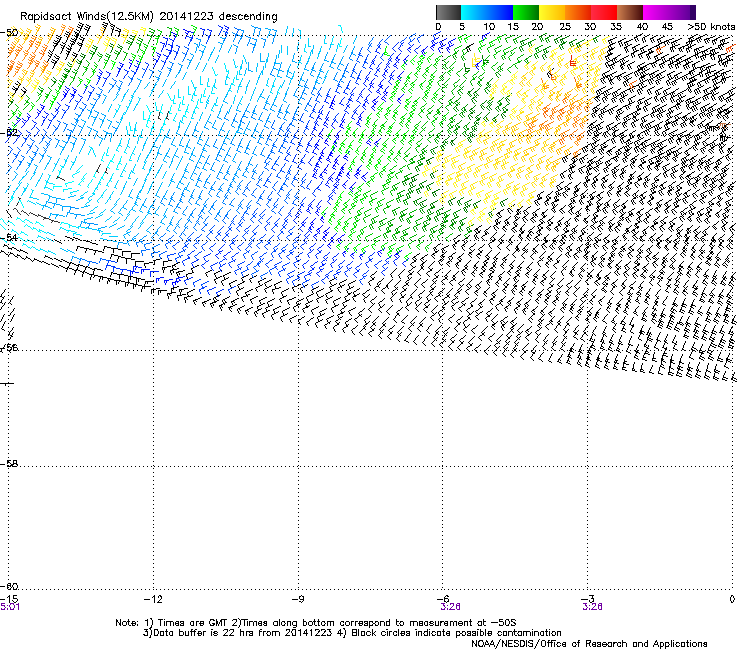
Task: Click the purple '3:28' time under -3
Action: click(592, 607)
